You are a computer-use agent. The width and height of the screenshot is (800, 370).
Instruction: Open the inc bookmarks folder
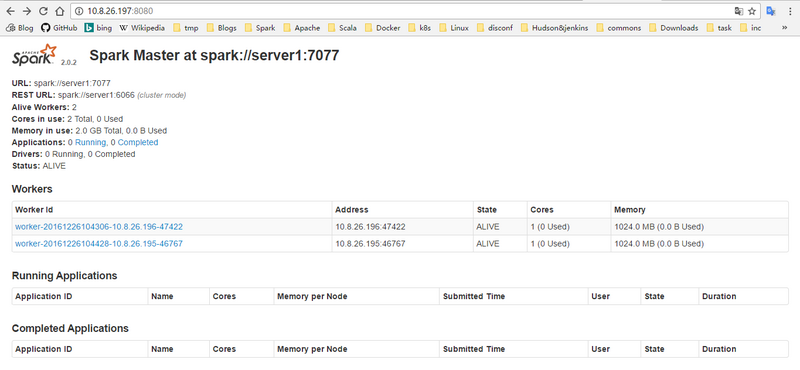pos(751,28)
